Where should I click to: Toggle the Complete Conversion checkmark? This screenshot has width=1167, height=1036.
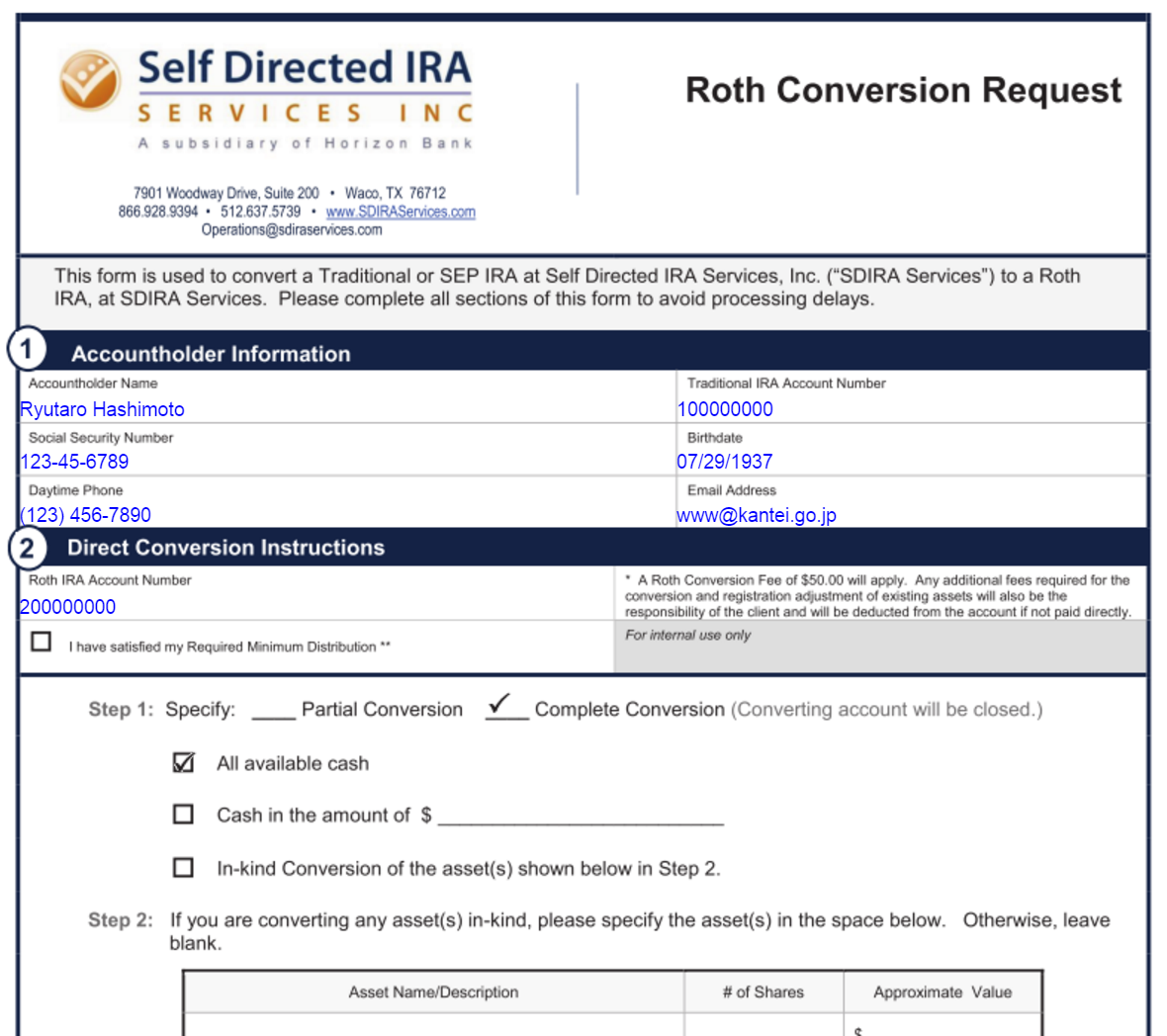pos(505,708)
